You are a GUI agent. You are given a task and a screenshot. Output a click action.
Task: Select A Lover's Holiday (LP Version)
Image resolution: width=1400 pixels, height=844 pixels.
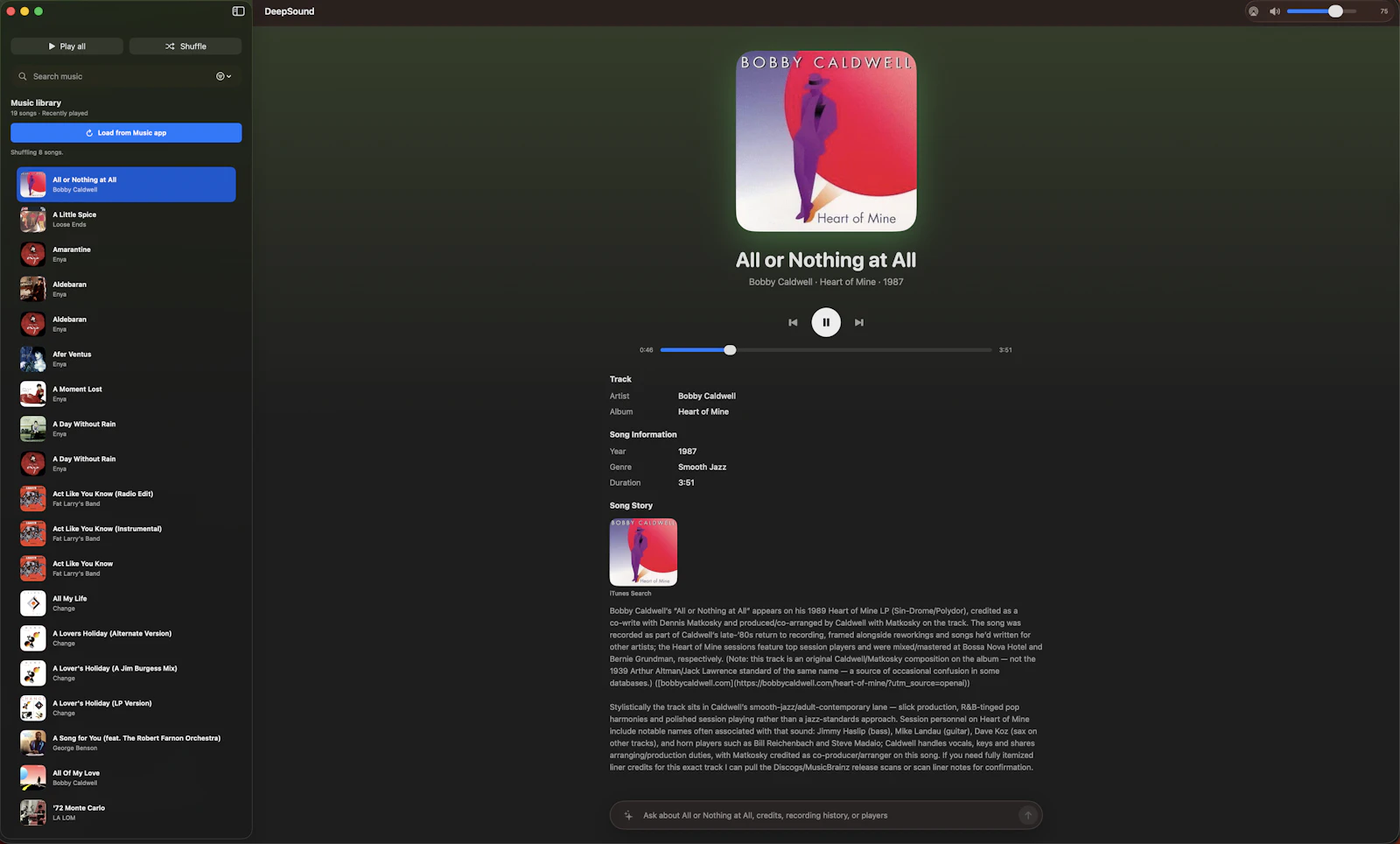[x=126, y=708]
